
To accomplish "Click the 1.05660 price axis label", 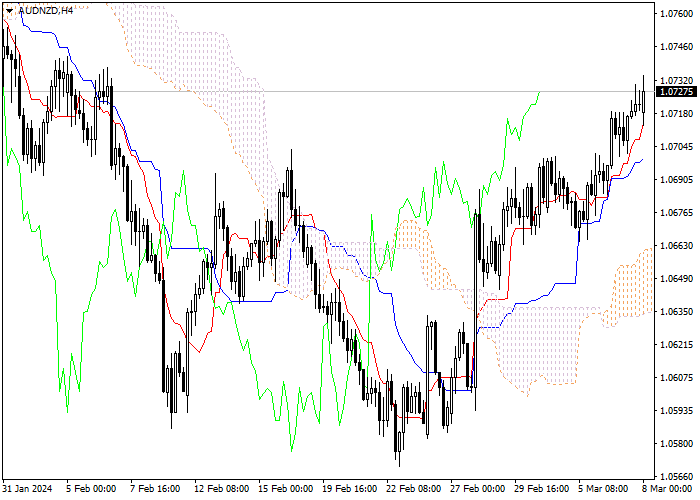I will coord(676,477).
